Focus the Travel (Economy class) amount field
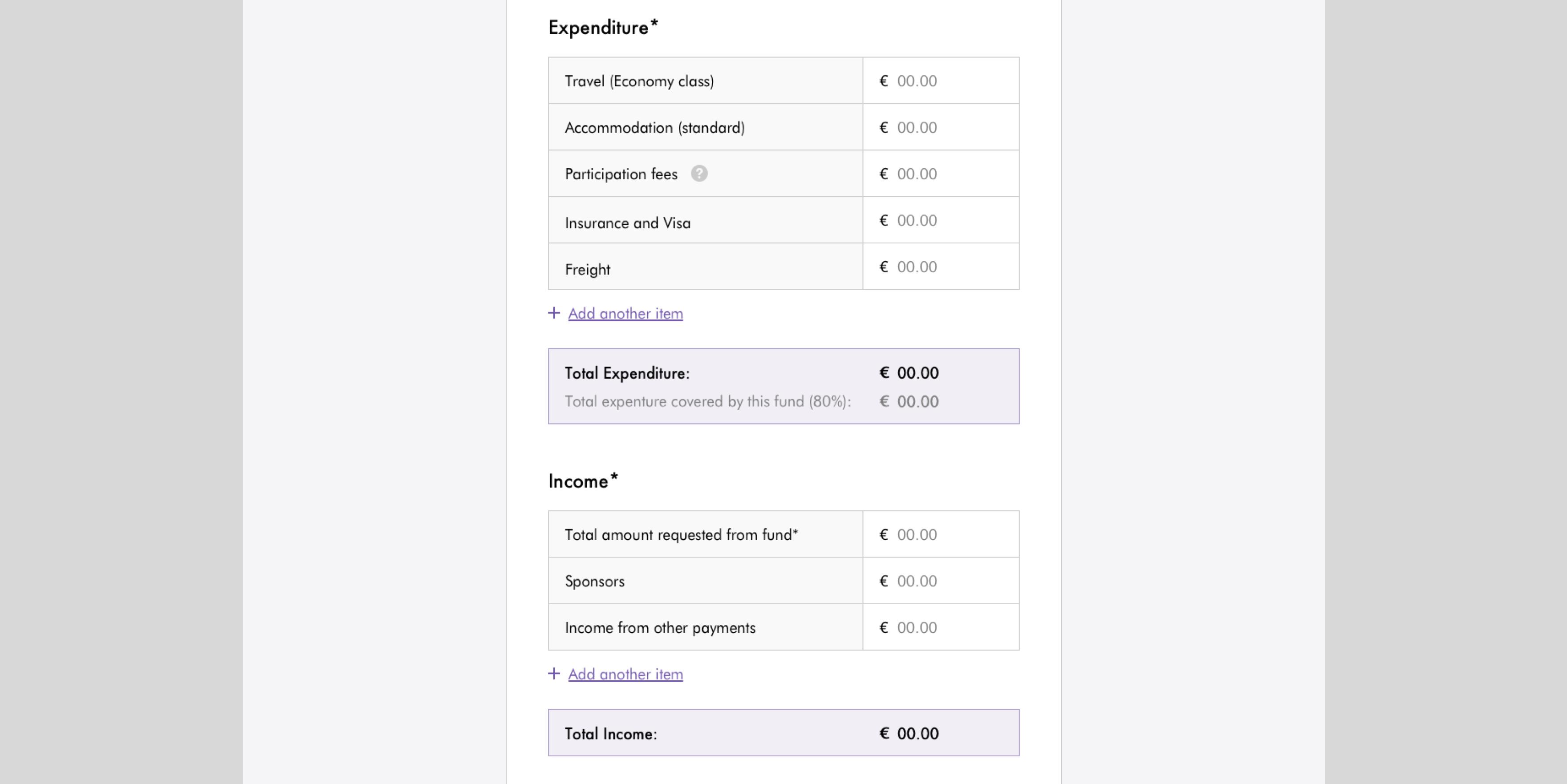Screen dimensions: 1567x784 [941, 81]
